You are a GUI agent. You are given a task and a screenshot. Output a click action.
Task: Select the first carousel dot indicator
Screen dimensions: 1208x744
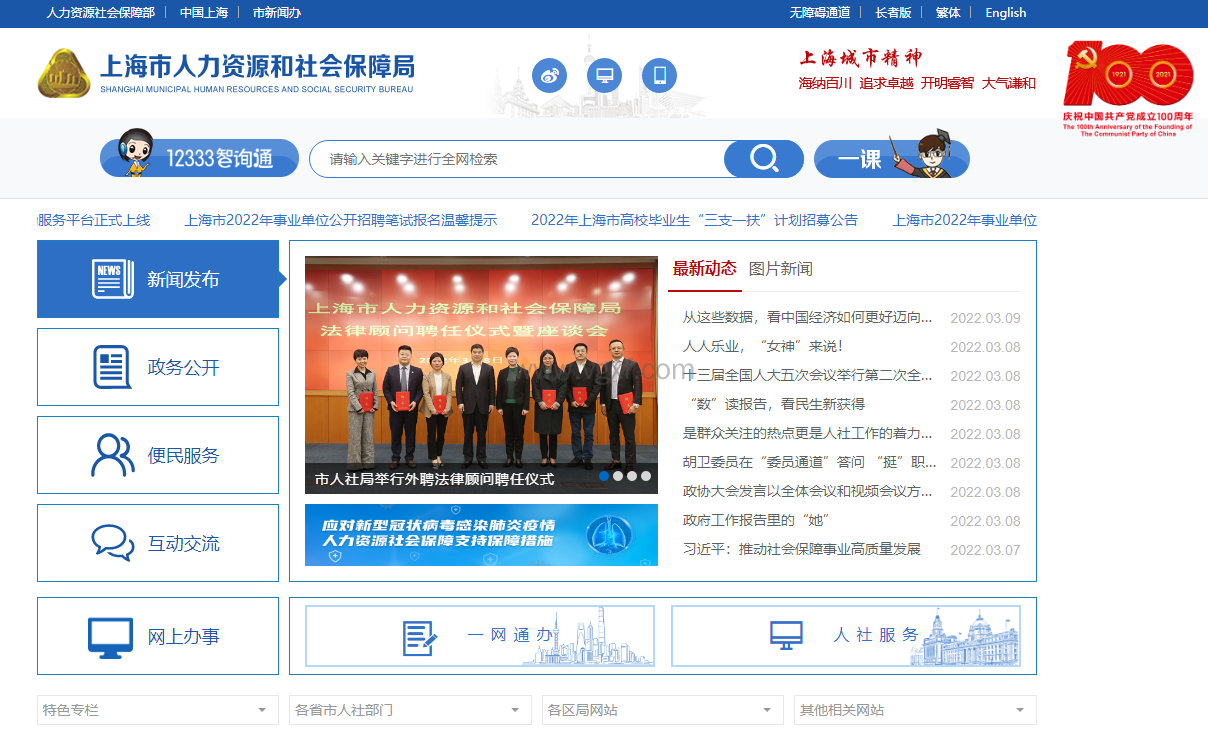click(604, 476)
